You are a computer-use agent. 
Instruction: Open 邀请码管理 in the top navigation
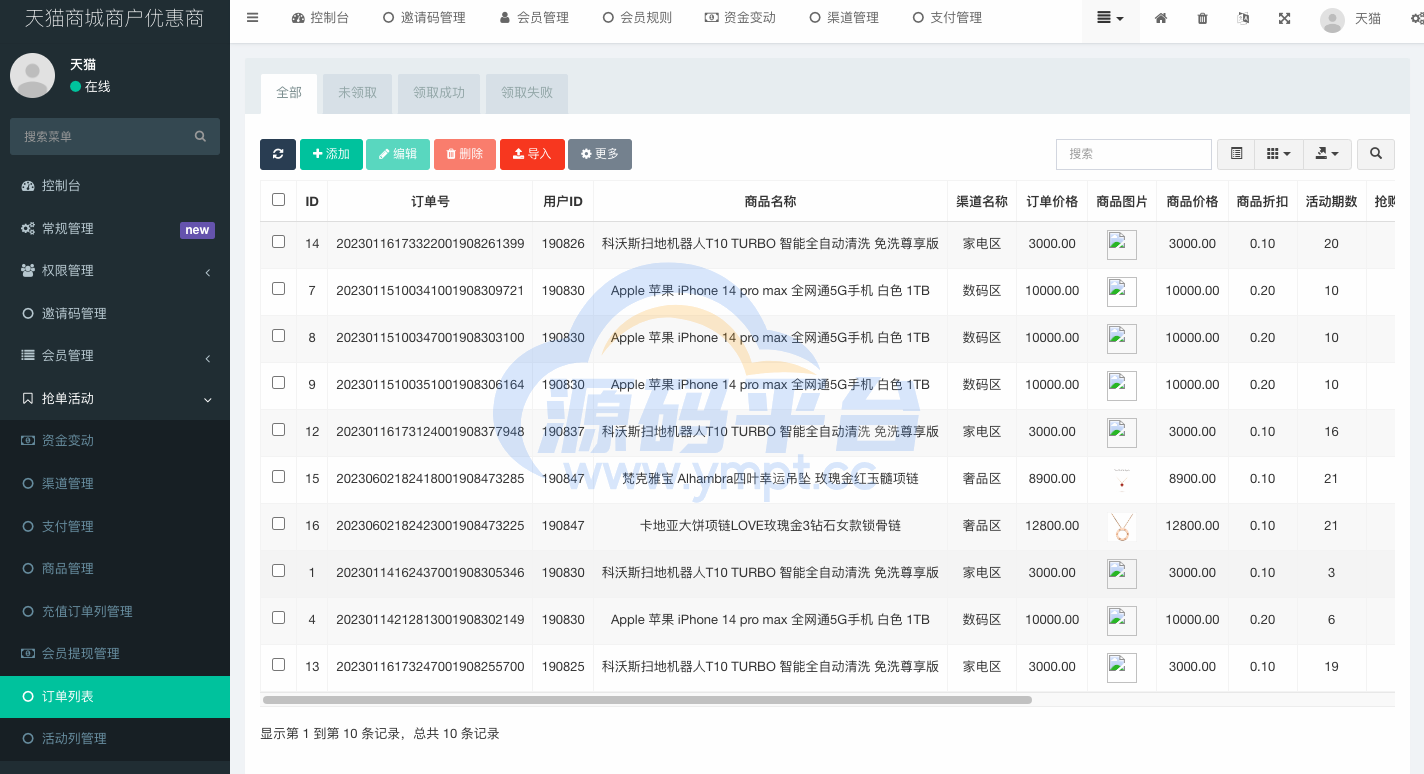[424, 18]
